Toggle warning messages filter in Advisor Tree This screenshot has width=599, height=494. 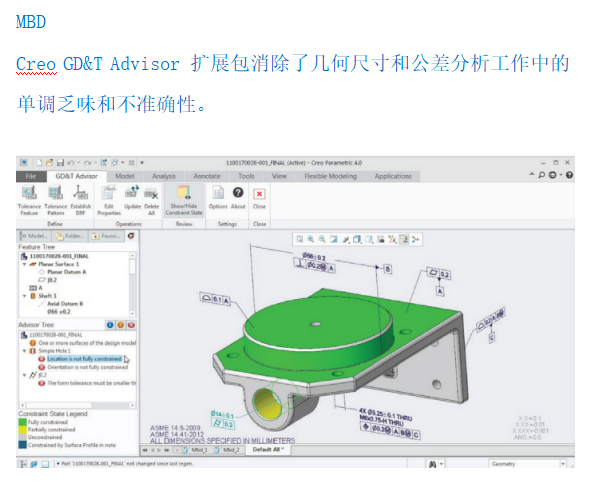click(121, 325)
